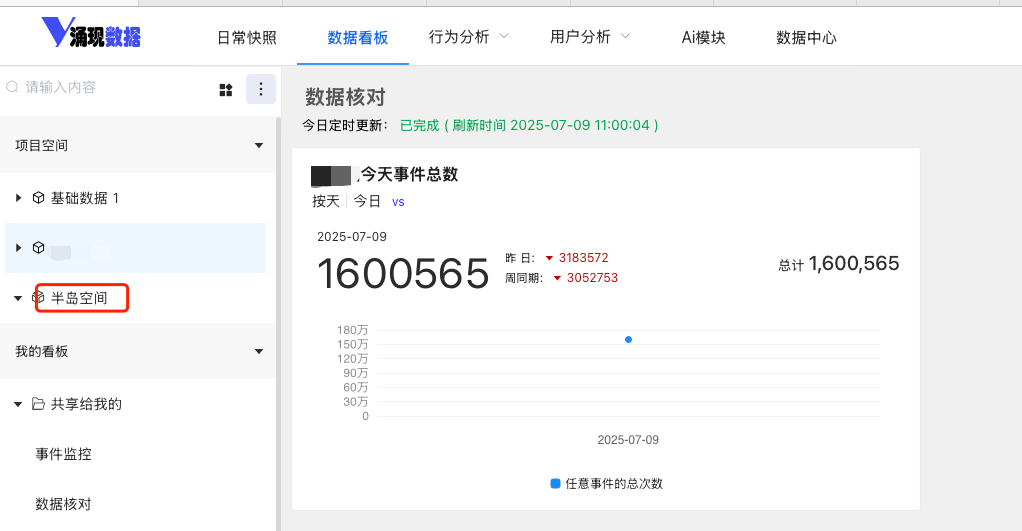The width and height of the screenshot is (1022, 531).
Task: Open the 事件监控 dashboard
Action: click(63, 454)
